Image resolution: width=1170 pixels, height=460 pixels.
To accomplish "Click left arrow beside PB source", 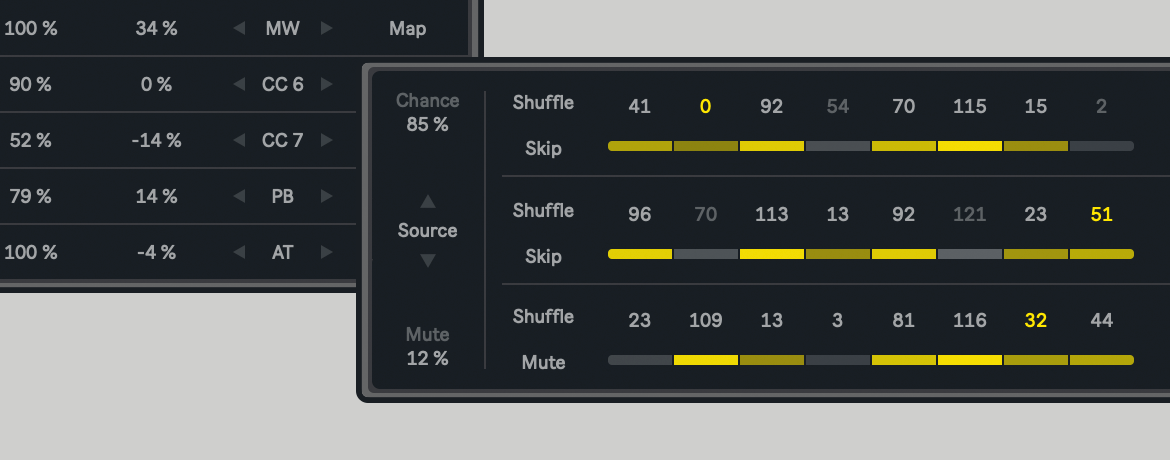I will 239,196.
